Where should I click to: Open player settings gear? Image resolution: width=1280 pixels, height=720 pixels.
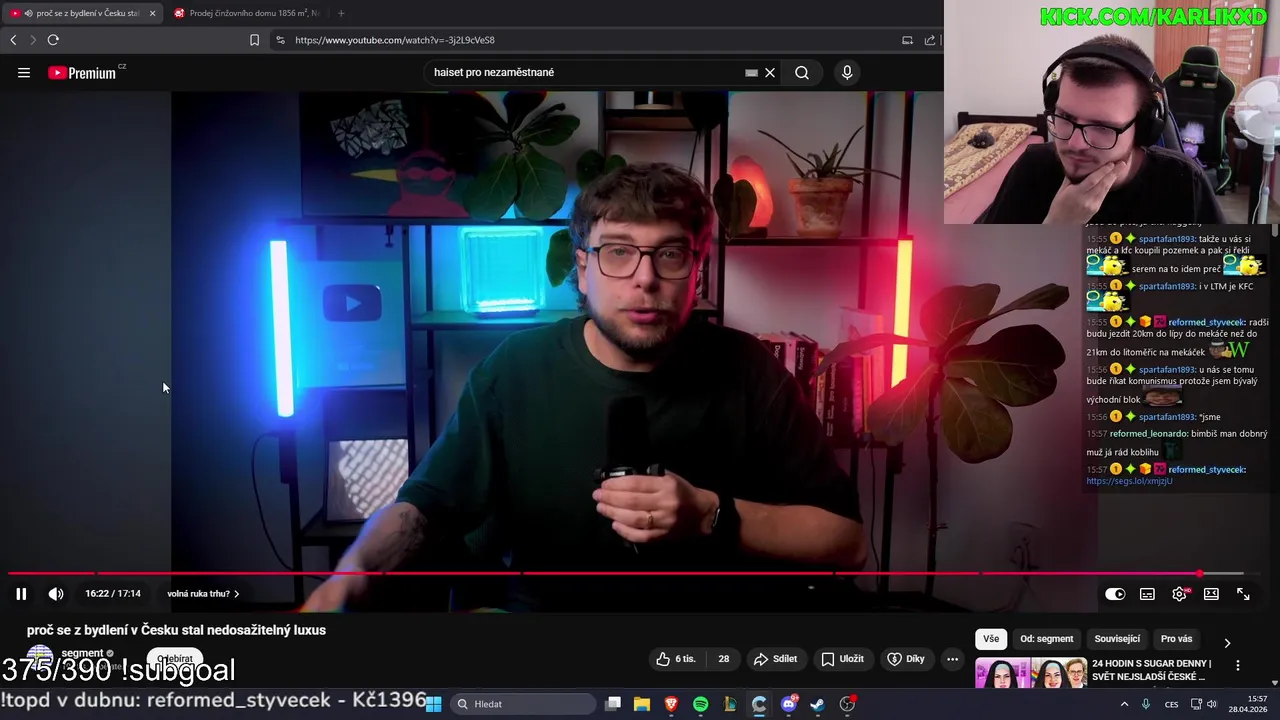point(1180,594)
